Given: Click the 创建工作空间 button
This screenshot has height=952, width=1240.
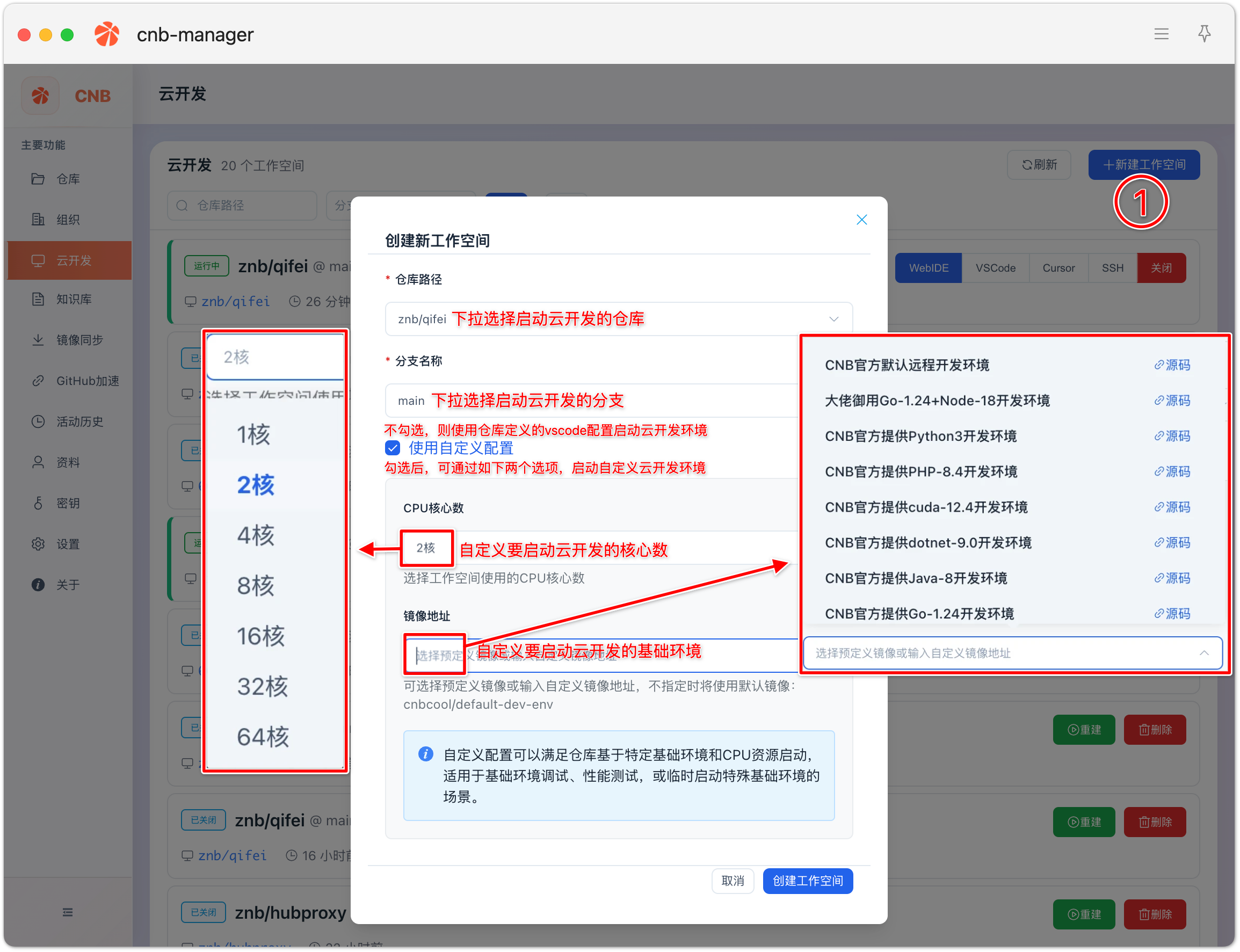Looking at the screenshot, I should [x=808, y=881].
